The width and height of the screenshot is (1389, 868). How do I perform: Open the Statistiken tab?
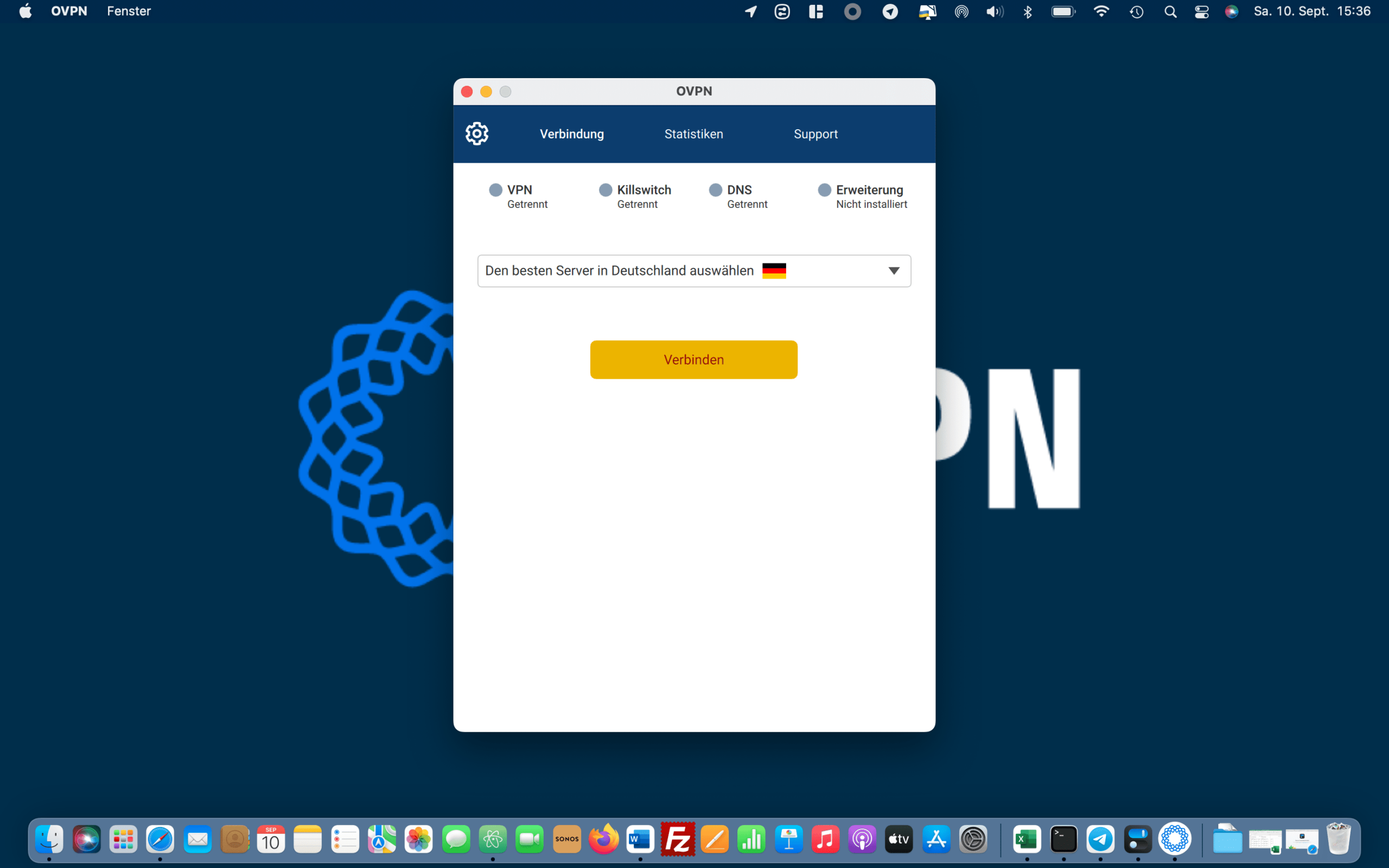[693, 134]
